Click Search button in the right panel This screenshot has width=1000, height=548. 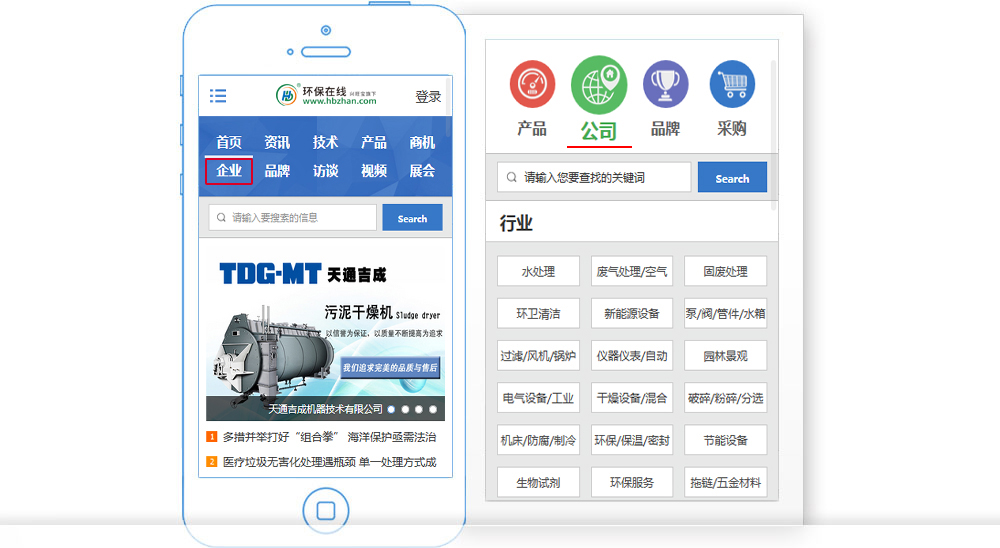[x=732, y=177]
